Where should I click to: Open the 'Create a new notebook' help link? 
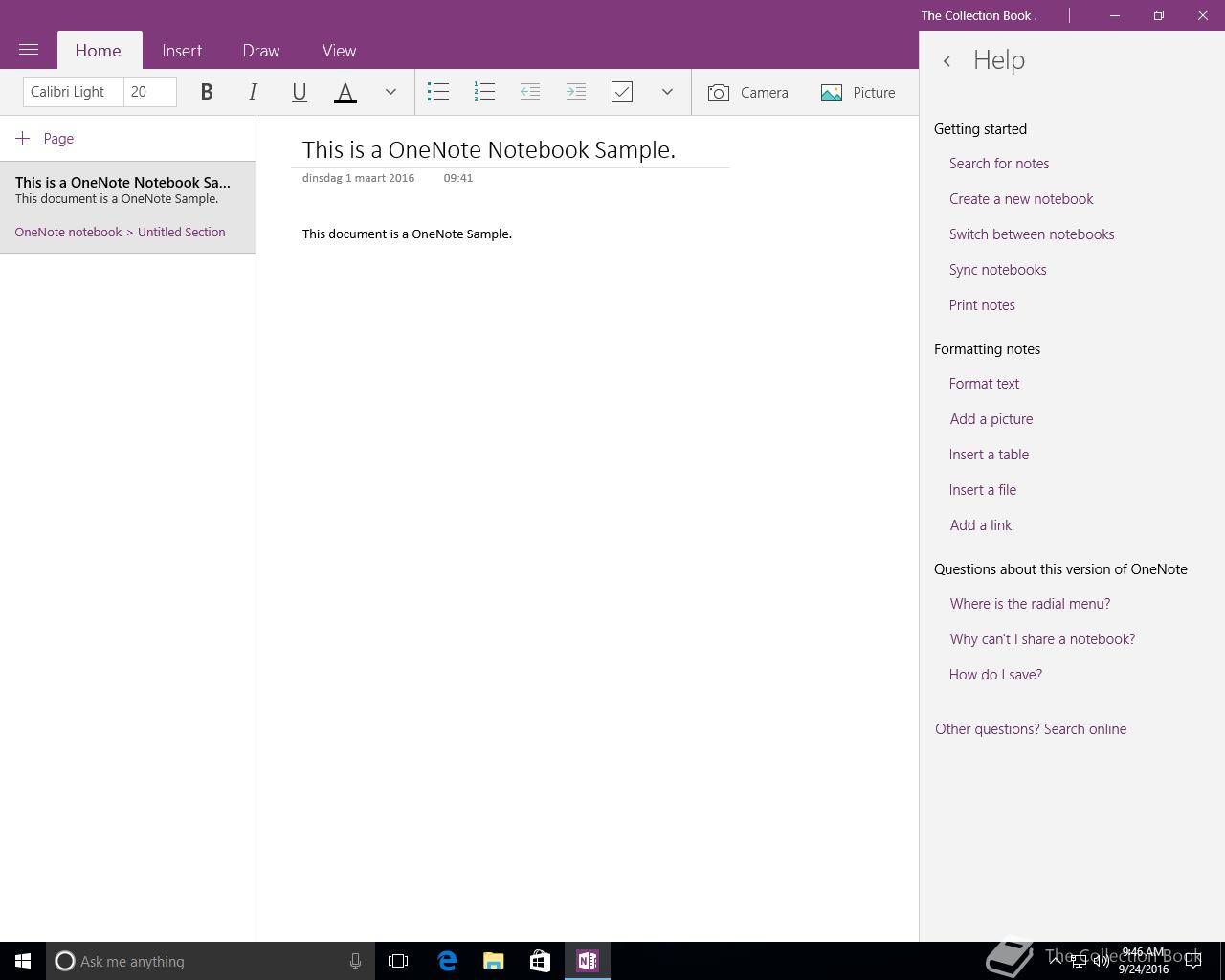(x=1021, y=199)
